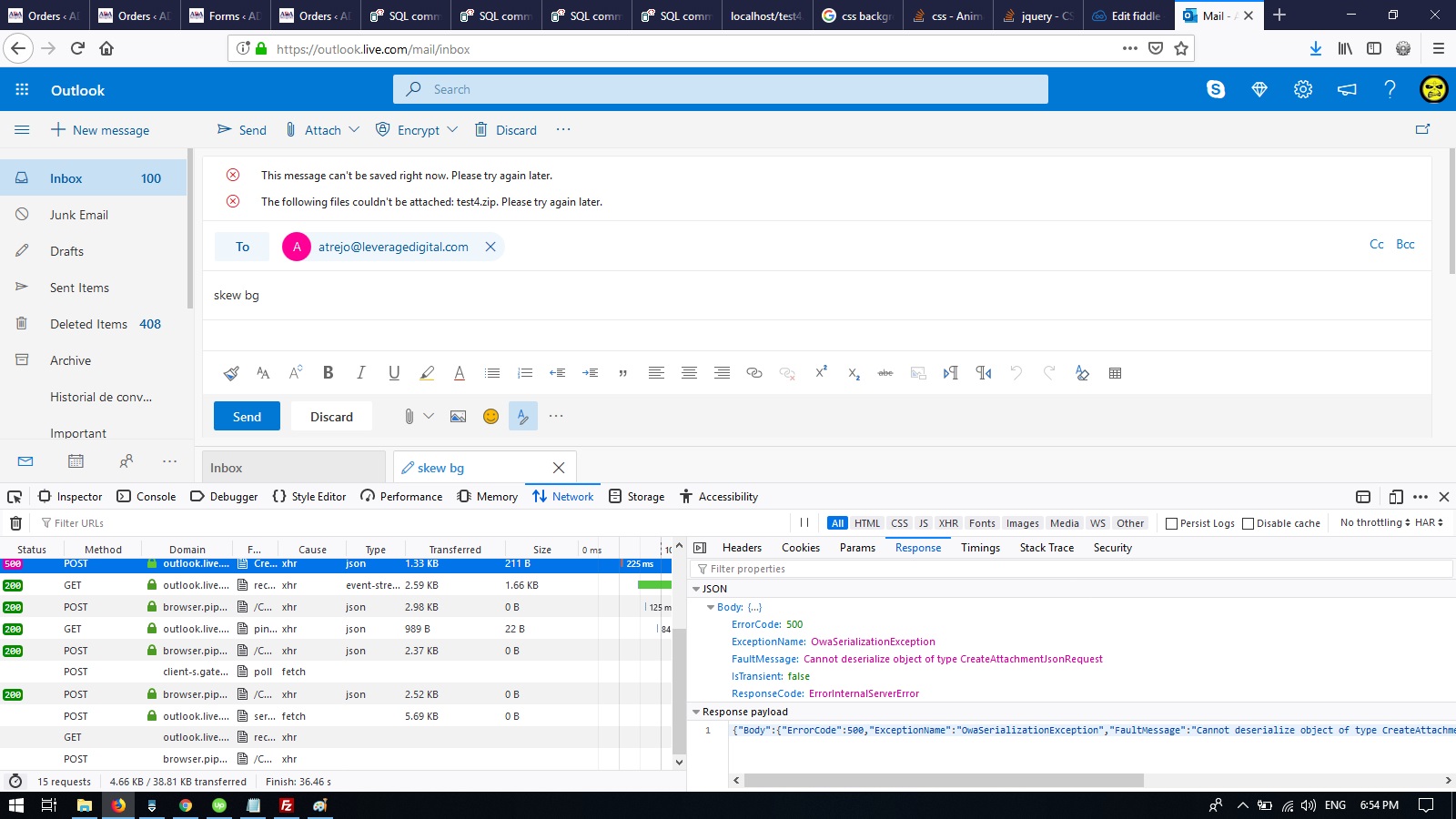This screenshot has width=1456, height=819.
Task: Enable Persist Logs checkbox
Action: (1172, 523)
